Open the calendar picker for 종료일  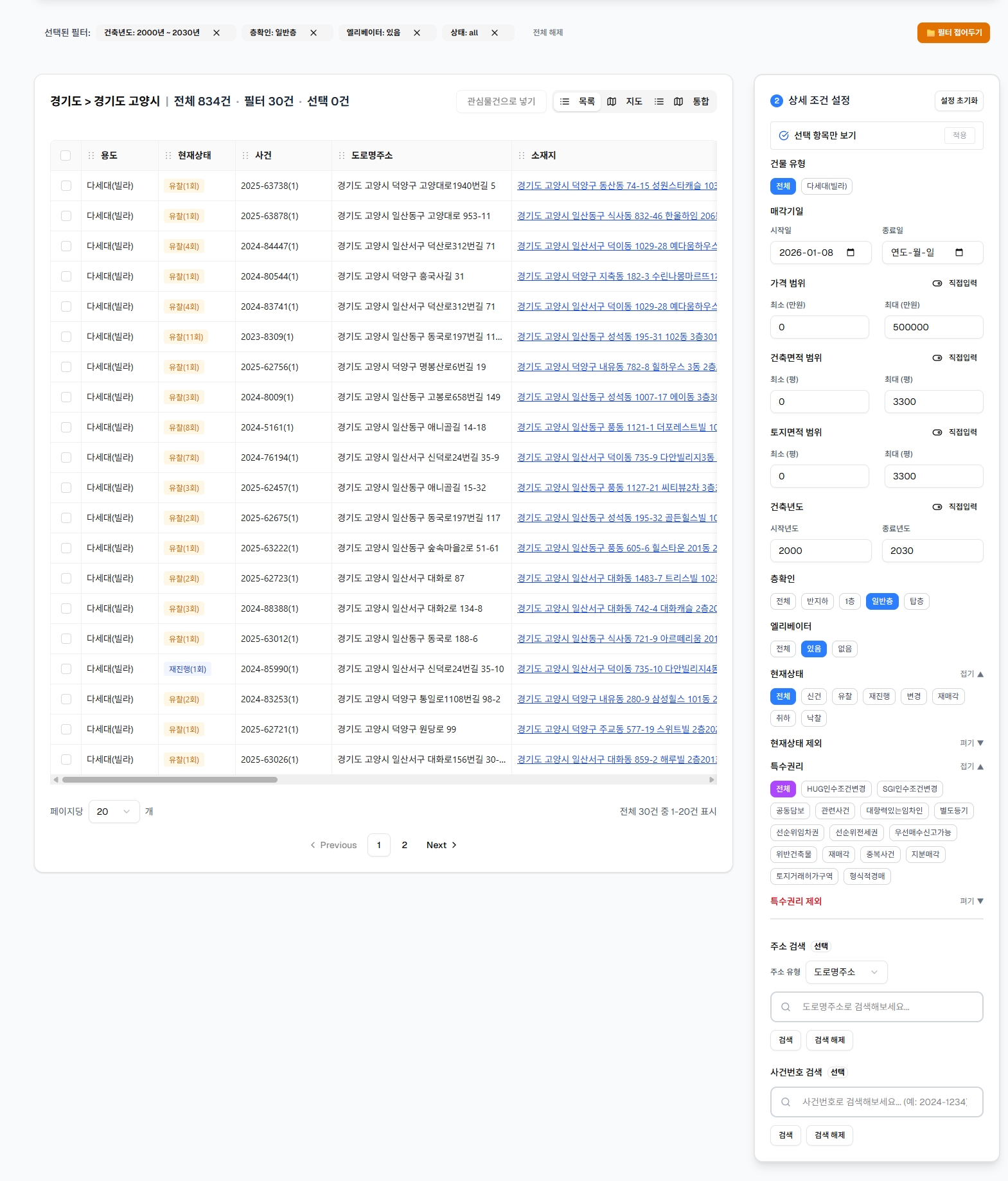point(959,253)
